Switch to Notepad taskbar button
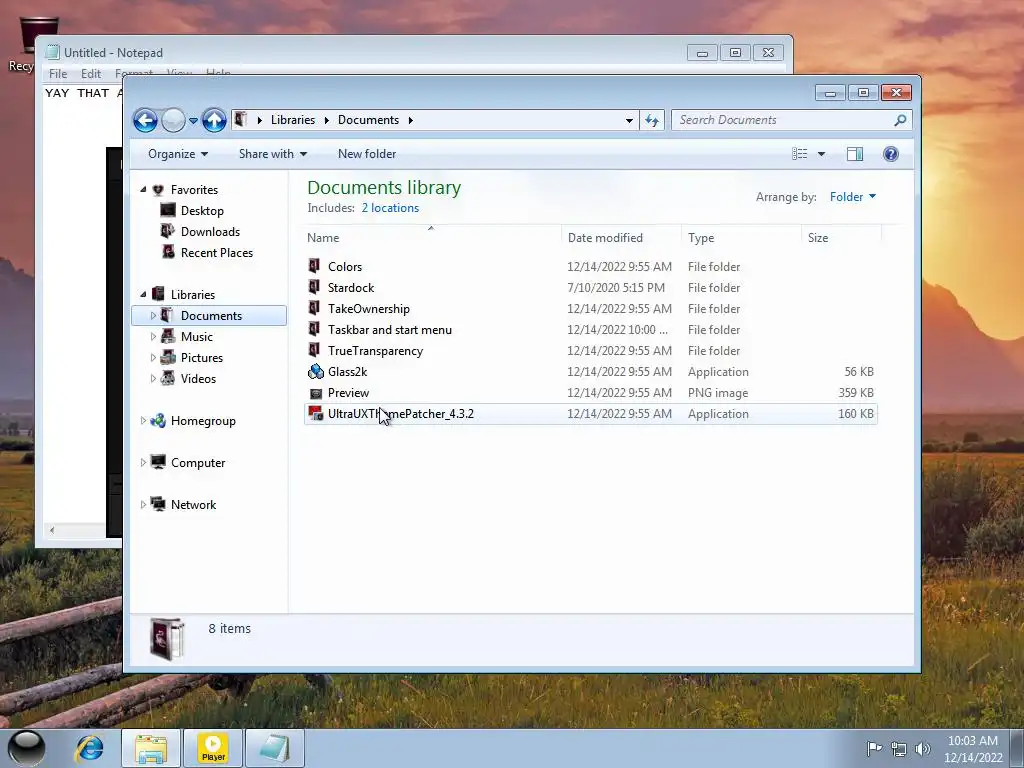This screenshot has width=1024, height=768. point(274,748)
